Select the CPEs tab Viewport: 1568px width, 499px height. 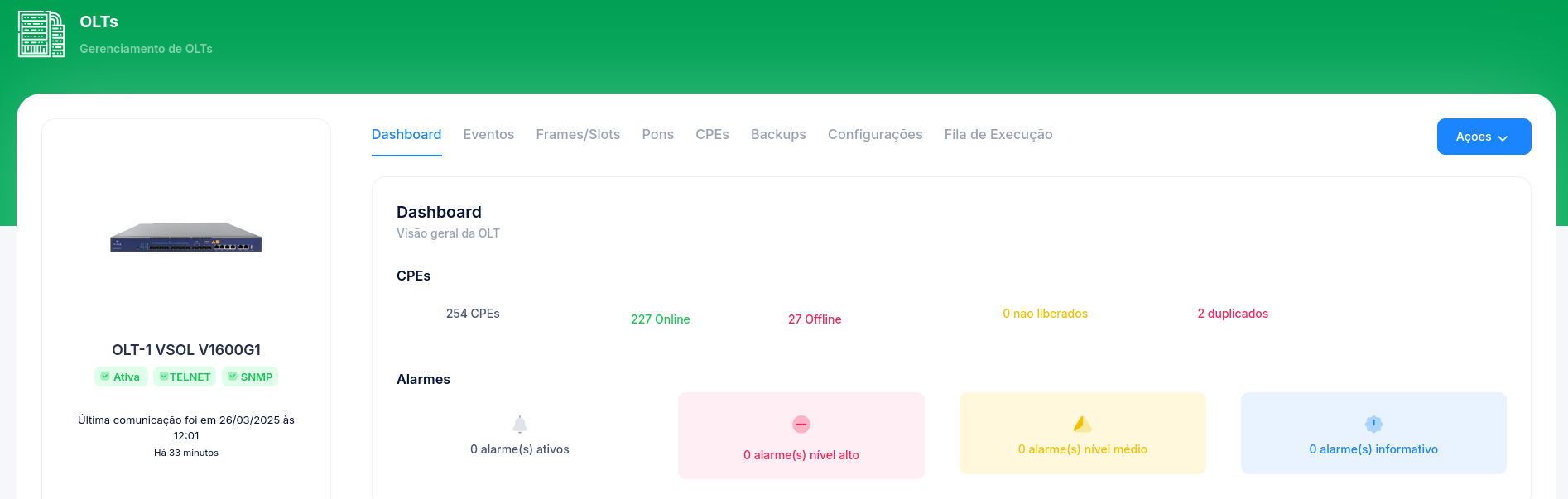click(712, 135)
